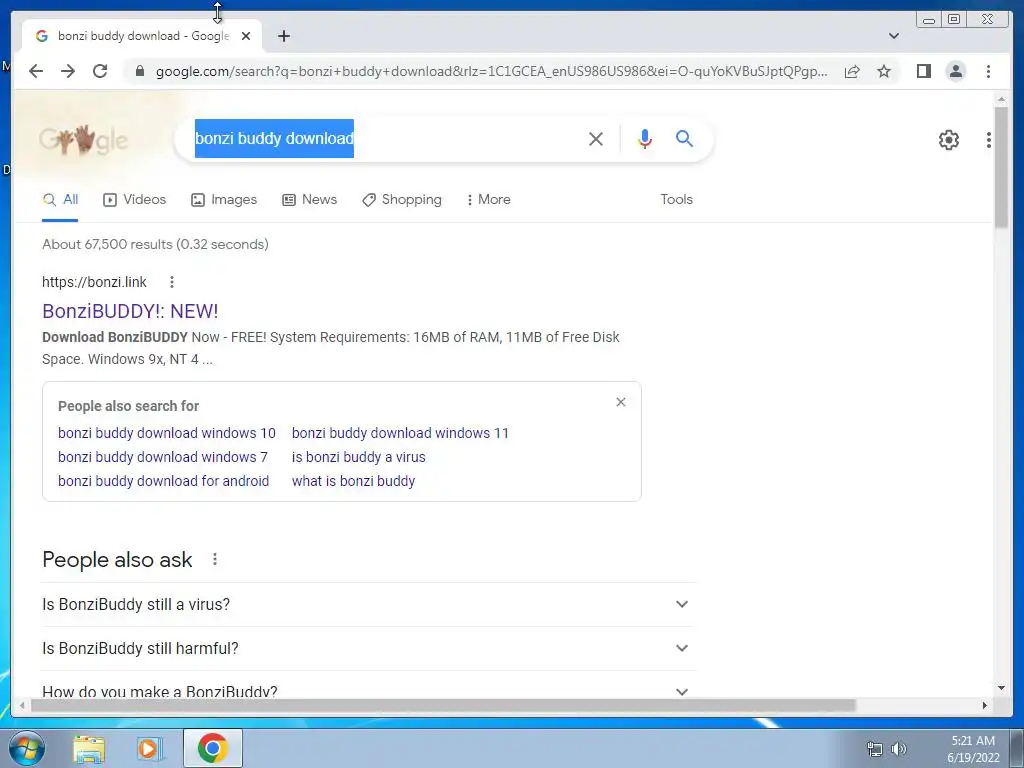Open Chrome three-dot menu

pos(988,71)
